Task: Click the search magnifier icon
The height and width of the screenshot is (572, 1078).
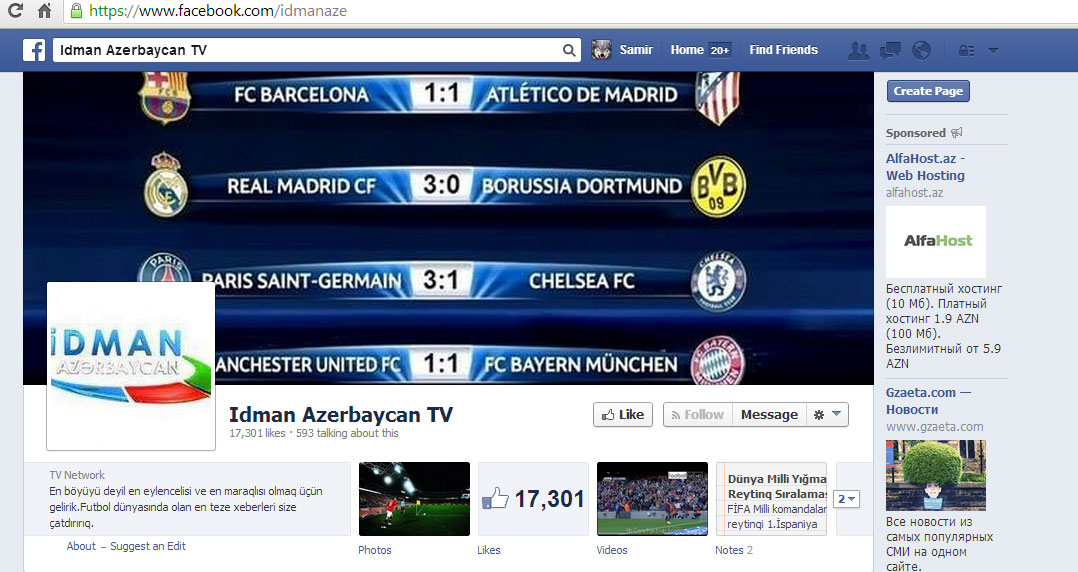Action: click(569, 50)
